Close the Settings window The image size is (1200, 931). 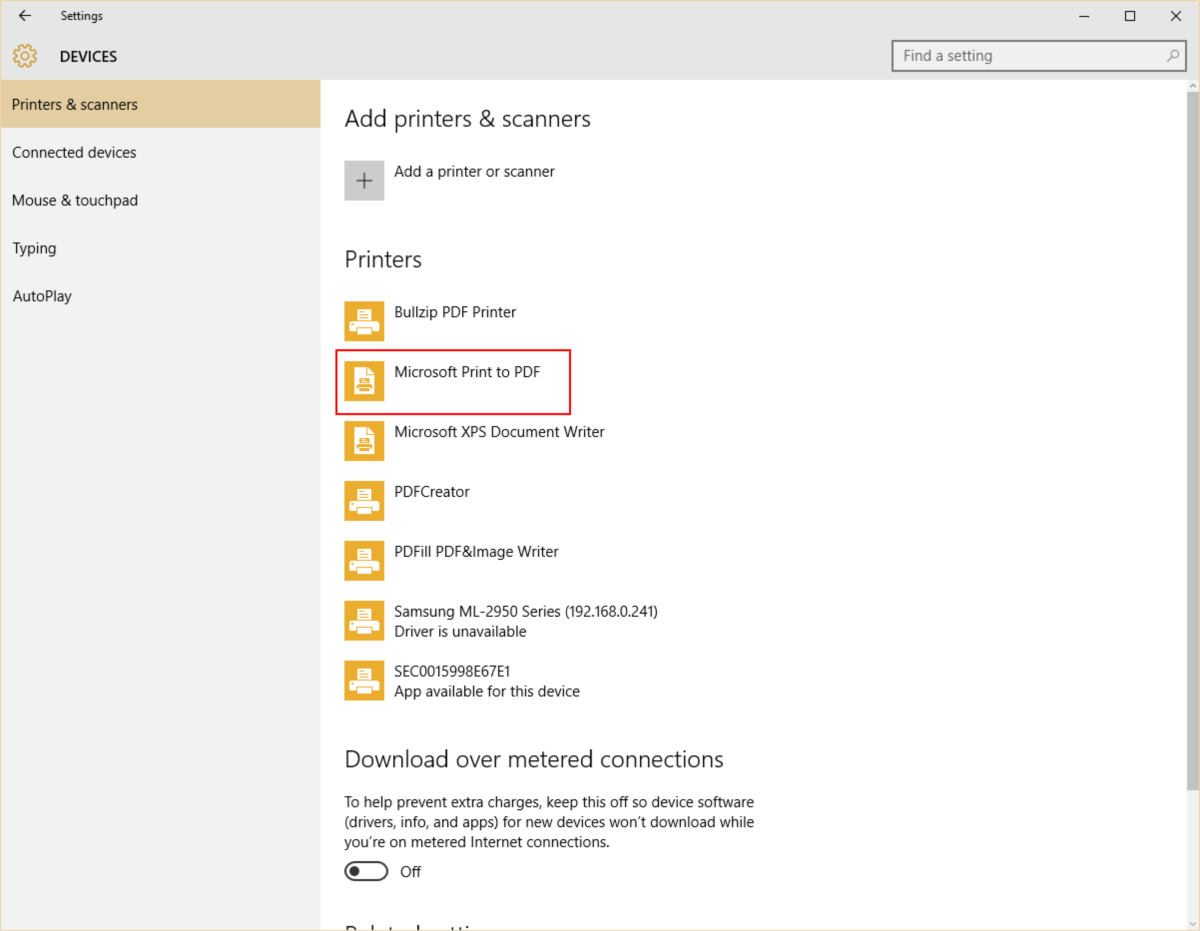pyautogui.click(x=1176, y=16)
